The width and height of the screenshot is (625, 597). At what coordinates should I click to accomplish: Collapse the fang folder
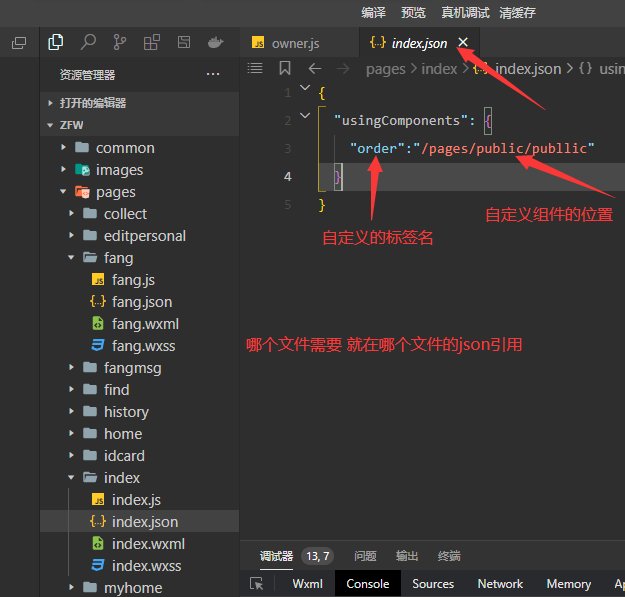pyautogui.click(x=71, y=258)
